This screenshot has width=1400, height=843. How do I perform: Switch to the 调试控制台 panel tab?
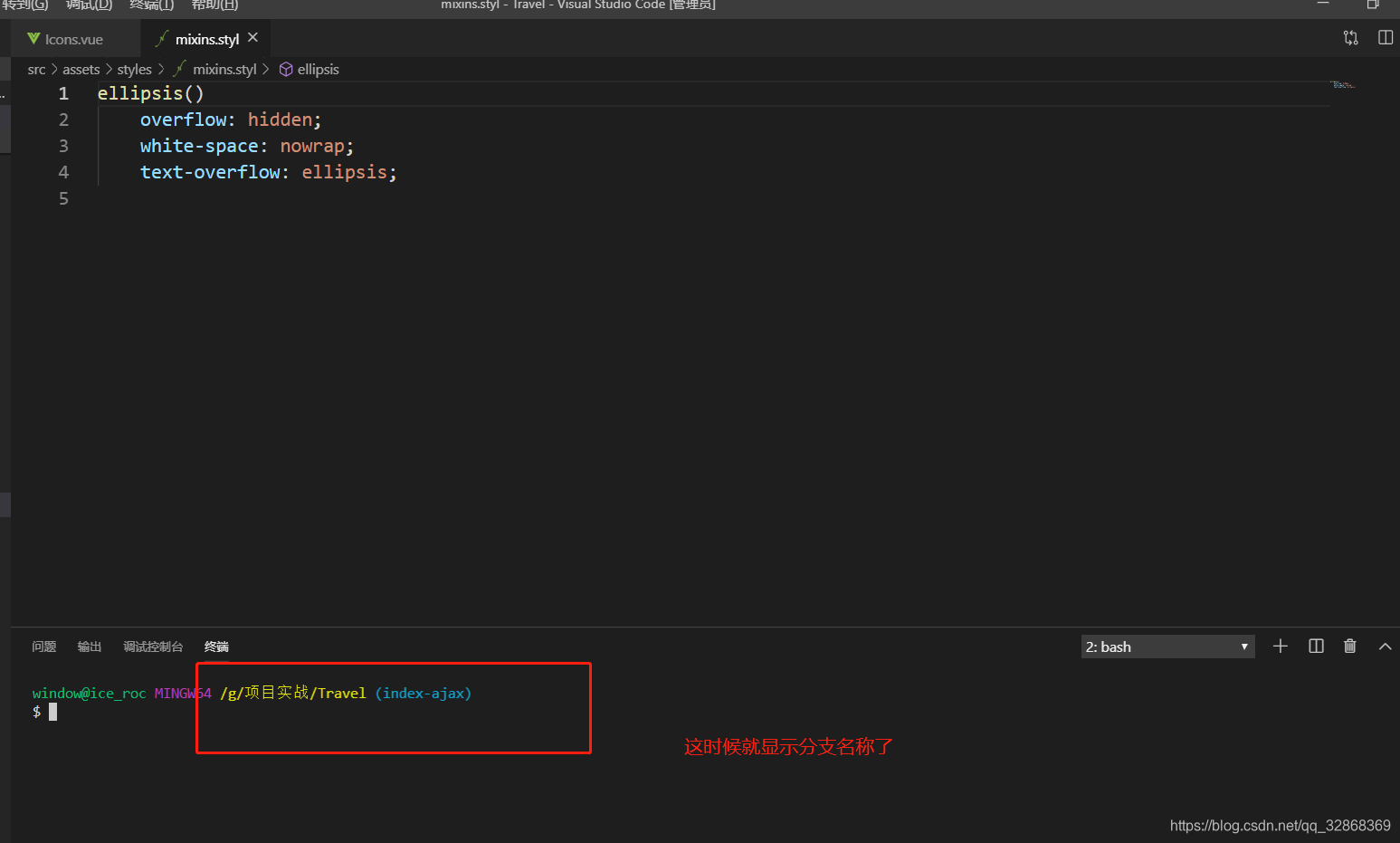(x=153, y=647)
